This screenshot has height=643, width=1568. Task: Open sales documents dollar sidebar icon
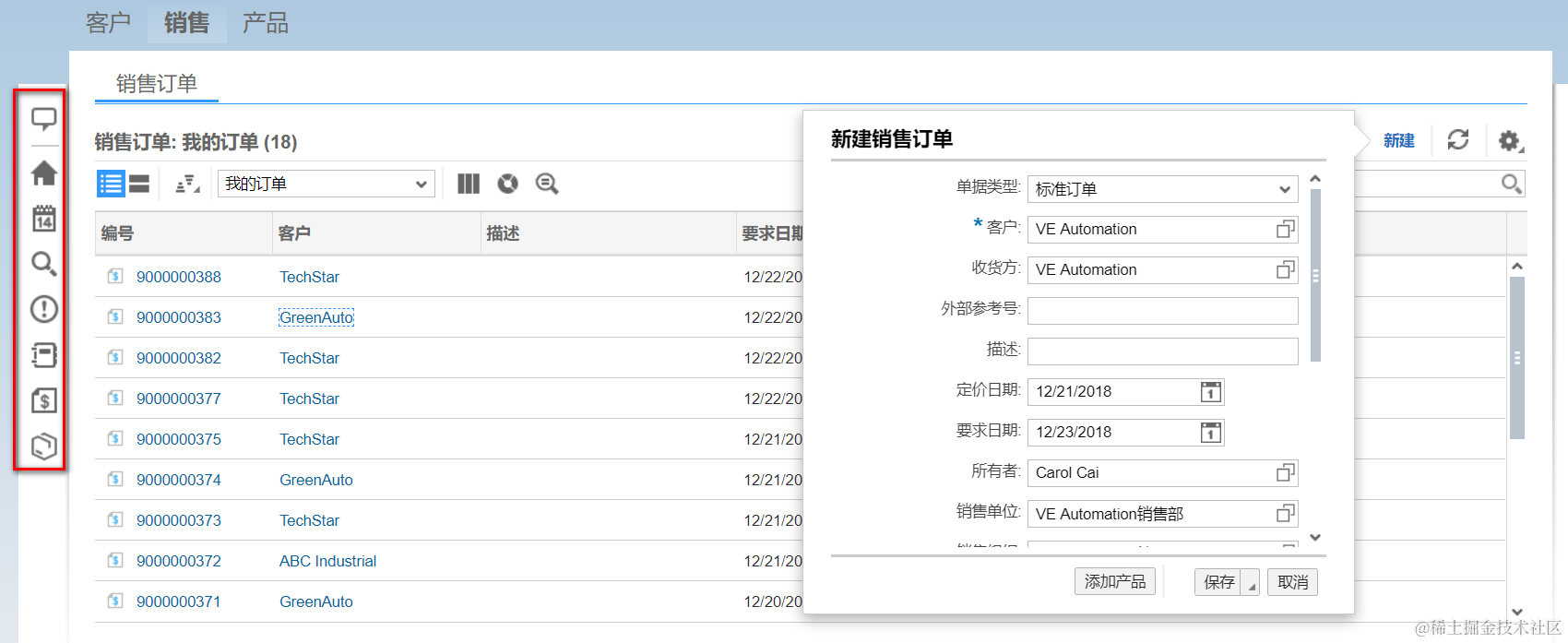(x=43, y=400)
